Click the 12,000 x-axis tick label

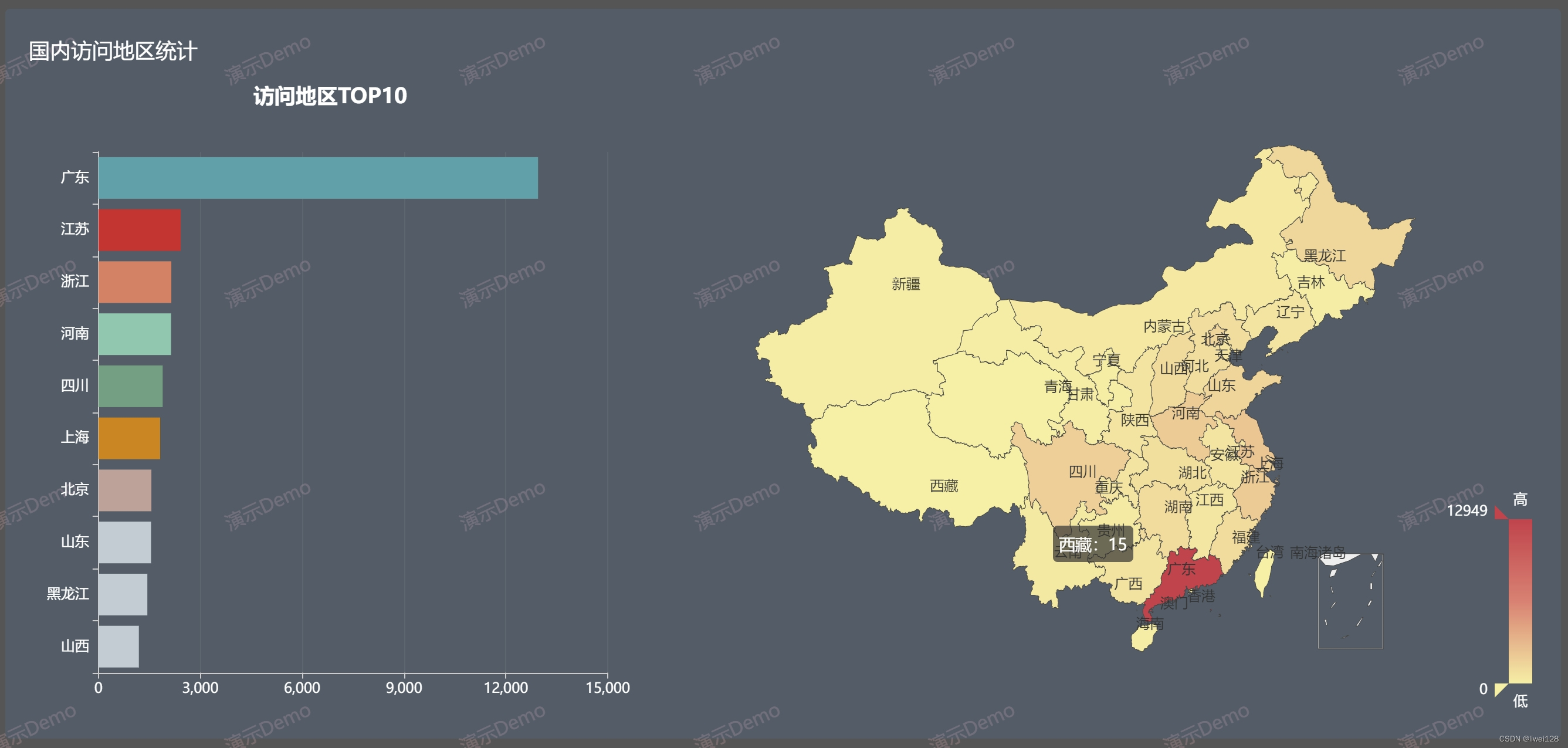505,688
